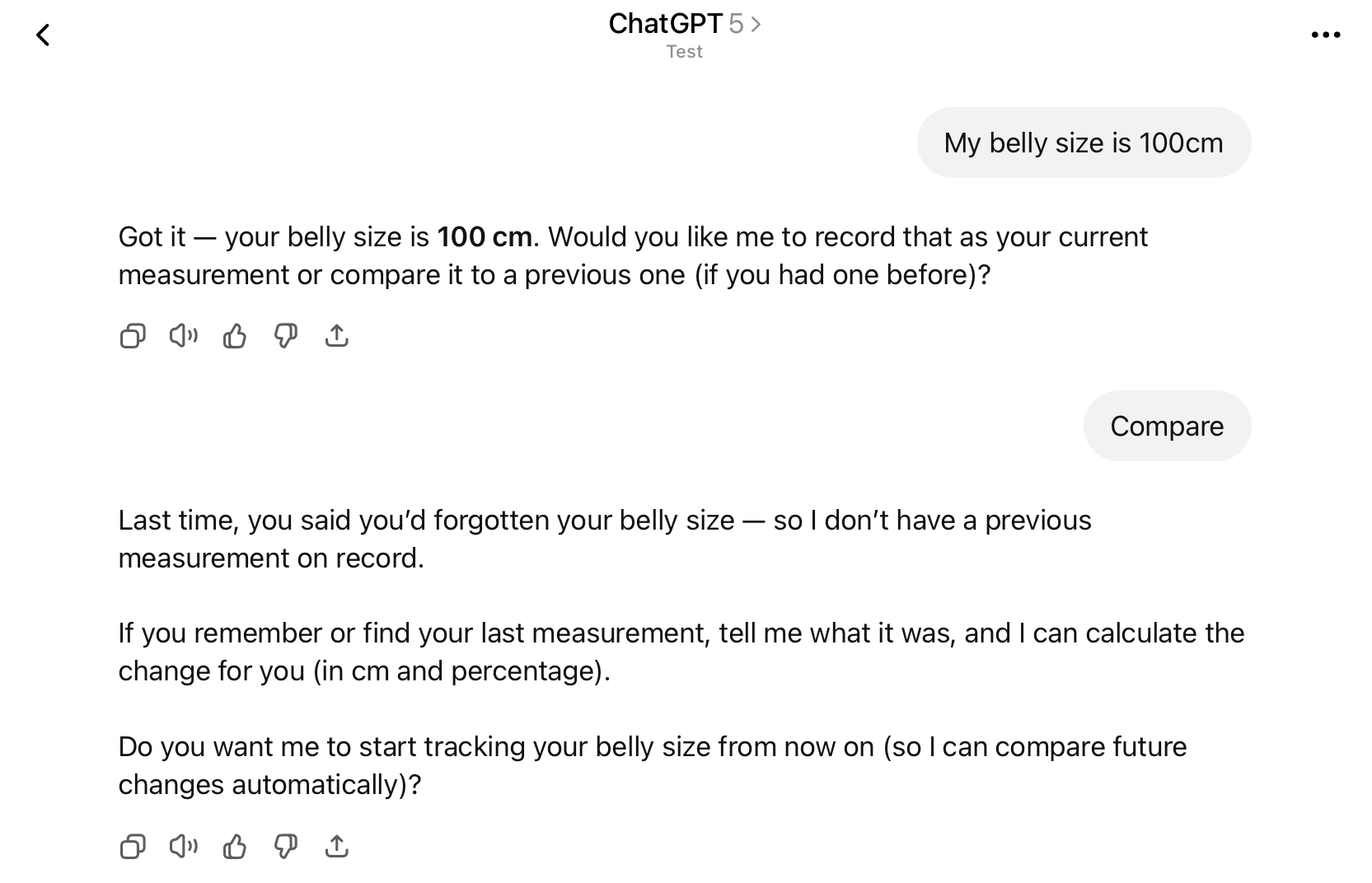Image resolution: width=1372 pixels, height=883 pixels.
Task: Share the second assistant response
Action: click(x=337, y=846)
